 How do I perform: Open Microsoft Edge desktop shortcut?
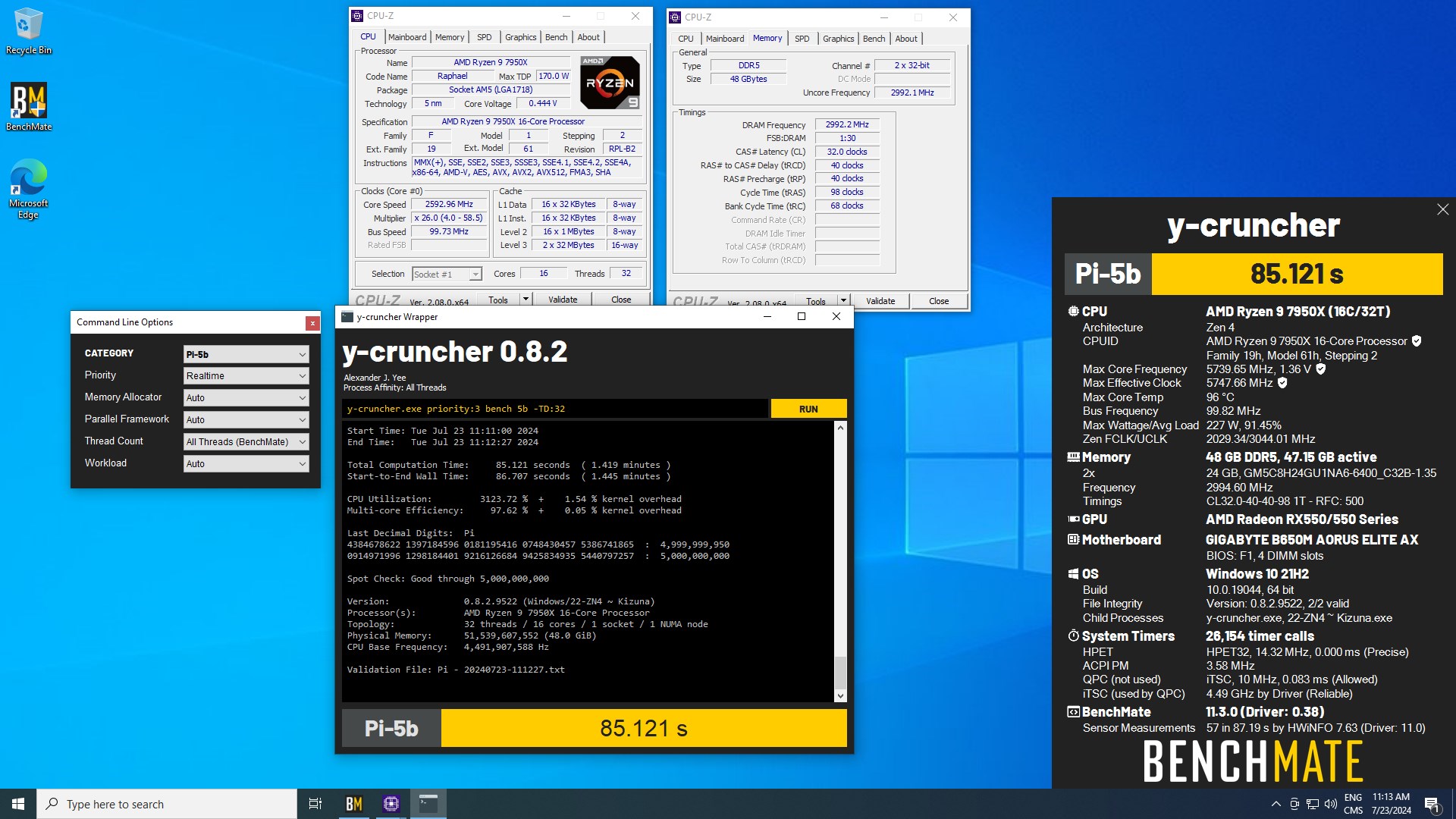[x=28, y=189]
